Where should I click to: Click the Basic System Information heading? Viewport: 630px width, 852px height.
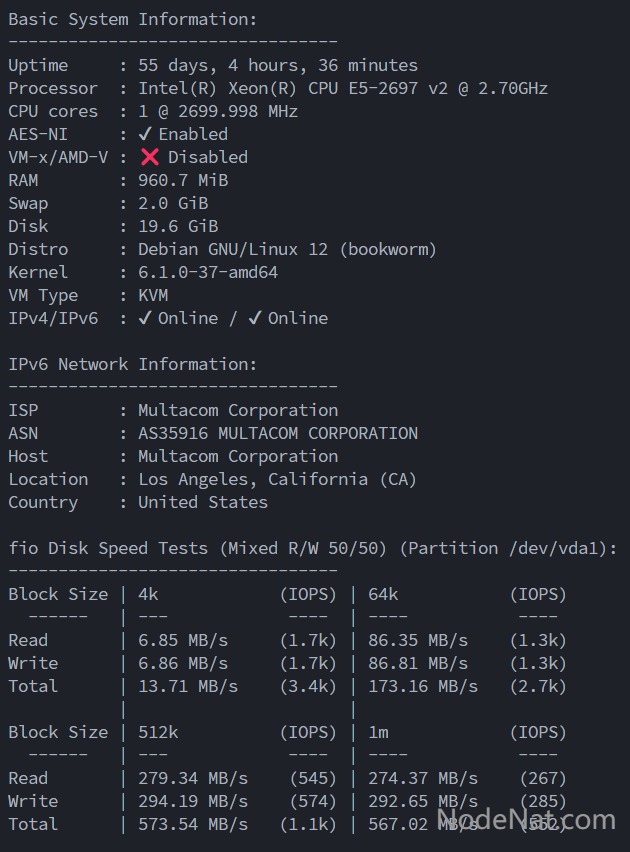point(132,19)
